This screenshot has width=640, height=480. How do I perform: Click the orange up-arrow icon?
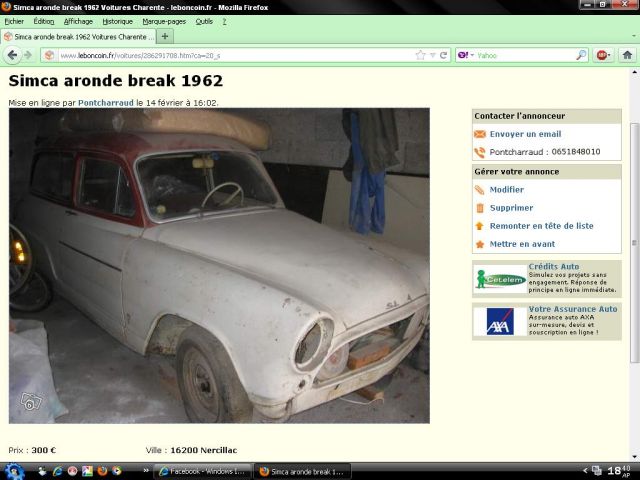(480, 226)
